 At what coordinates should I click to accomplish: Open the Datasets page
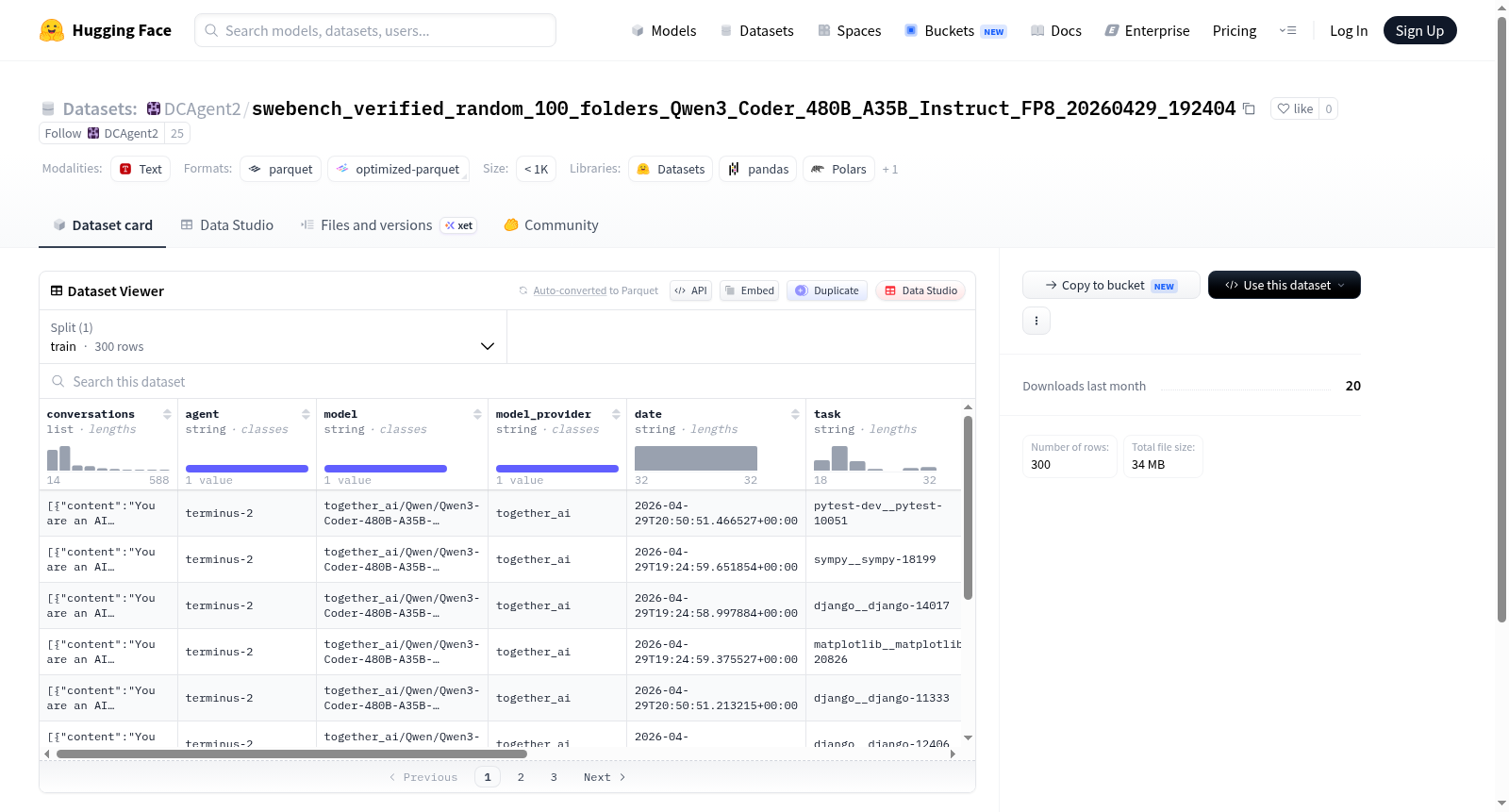[x=757, y=30]
